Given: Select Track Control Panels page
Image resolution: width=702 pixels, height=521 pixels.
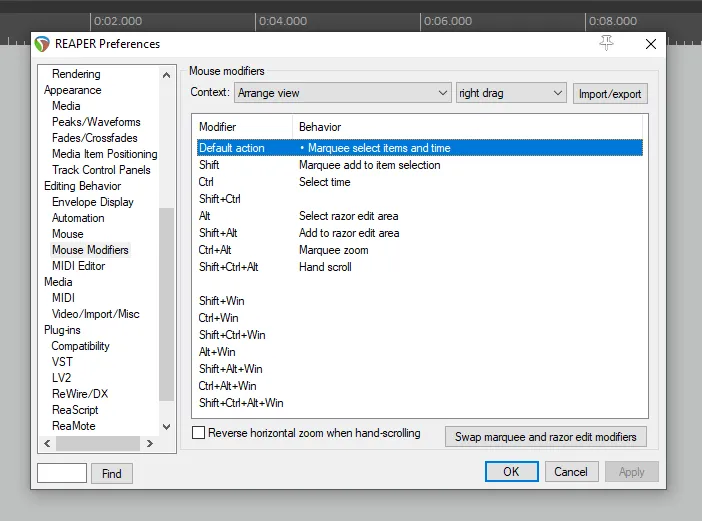Looking at the screenshot, I should click(101, 170).
